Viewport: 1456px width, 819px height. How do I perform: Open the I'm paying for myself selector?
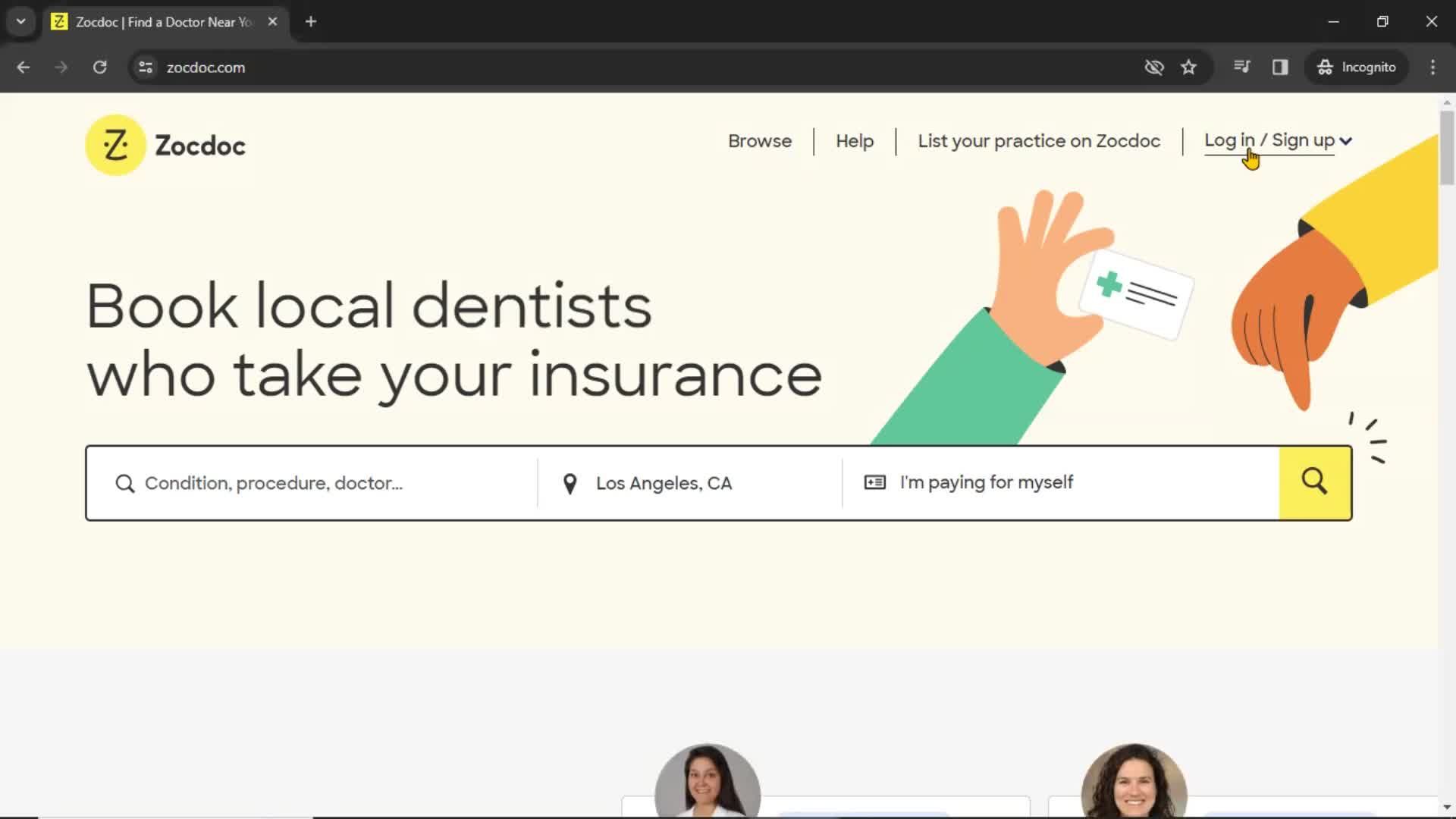(1061, 483)
